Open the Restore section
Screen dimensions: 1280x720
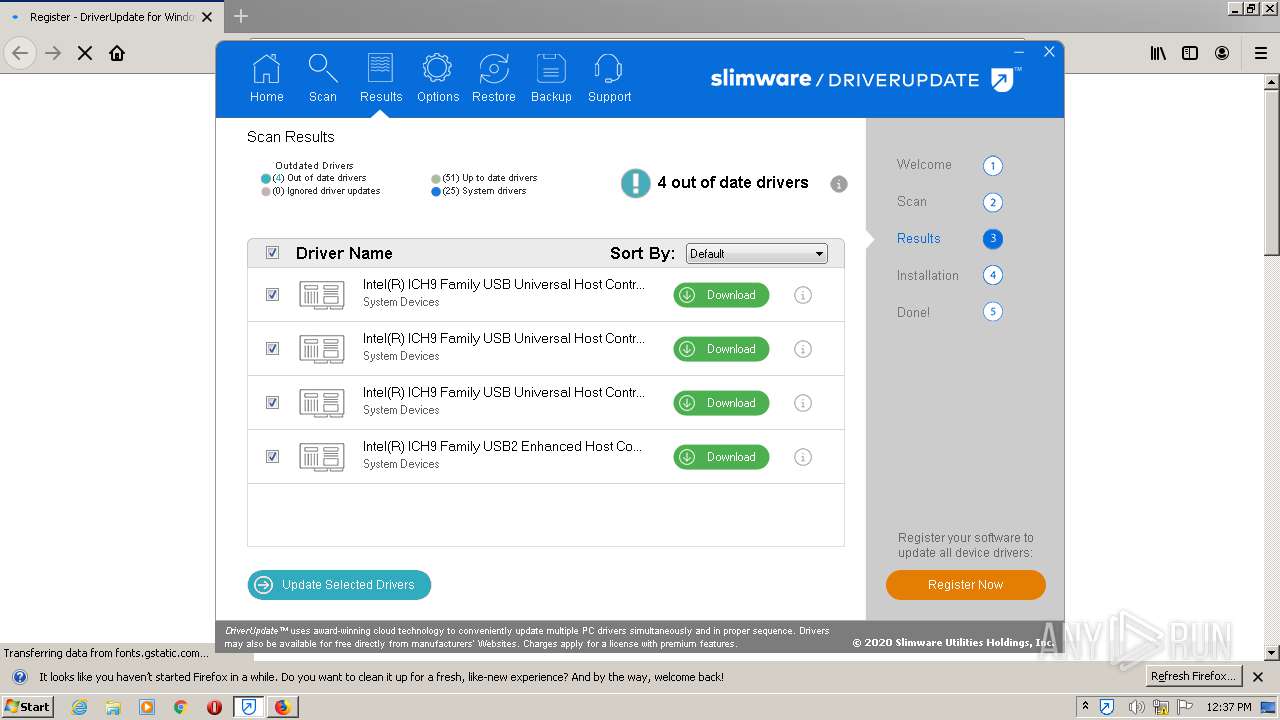[494, 79]
